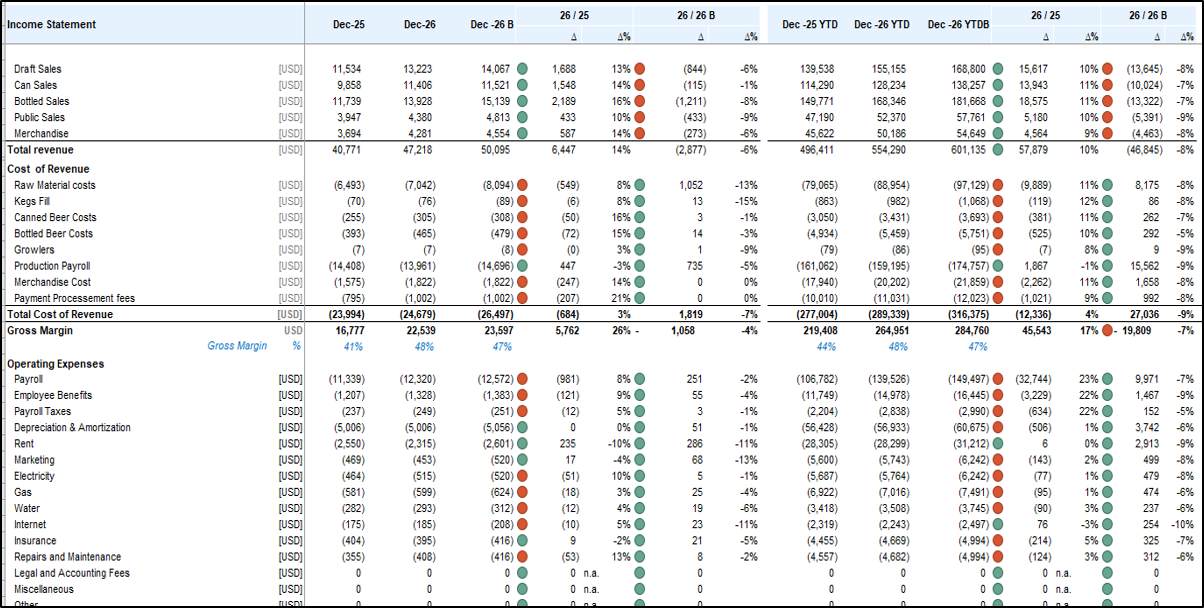This screenshot has width=1204, height=608.
Task: Click the Dec-25 column header
Action: 348,24
